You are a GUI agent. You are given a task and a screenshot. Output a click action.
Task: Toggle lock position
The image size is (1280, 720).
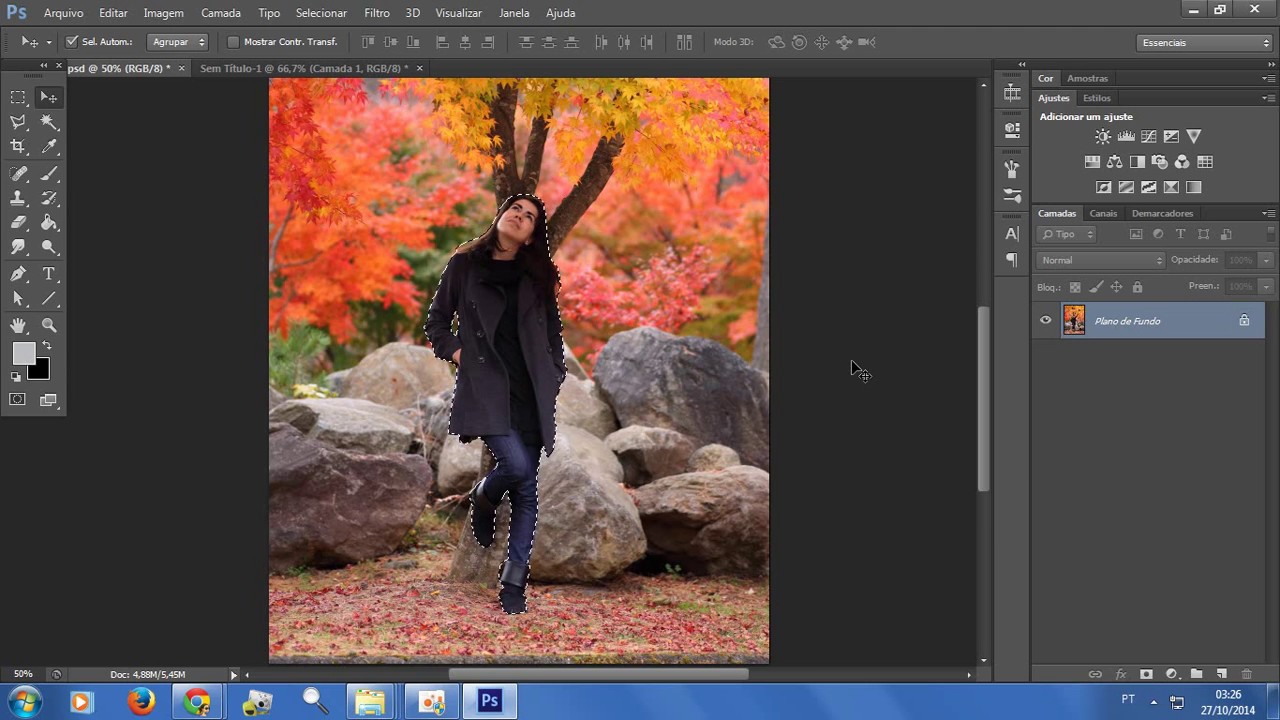1116,287
